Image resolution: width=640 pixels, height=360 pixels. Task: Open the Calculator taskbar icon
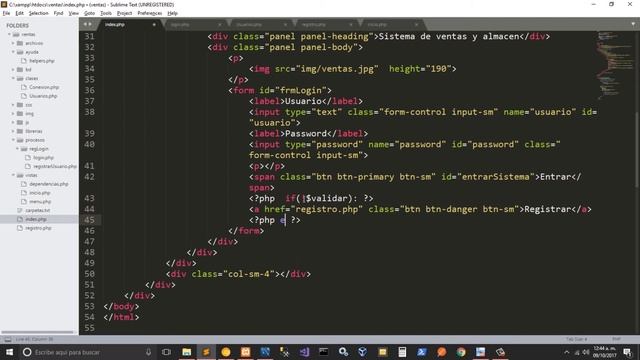pyautogui.click(x=402, y=352)
